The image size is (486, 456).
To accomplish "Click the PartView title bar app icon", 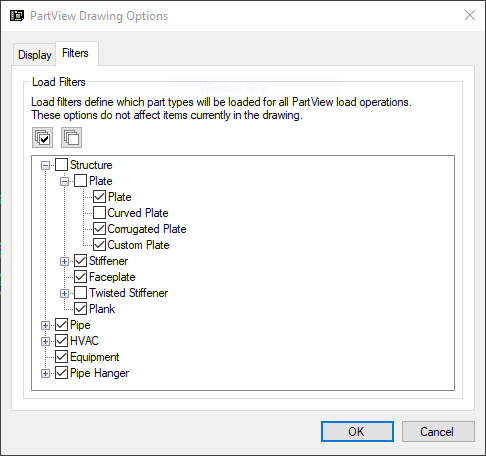I will point(17,16).
